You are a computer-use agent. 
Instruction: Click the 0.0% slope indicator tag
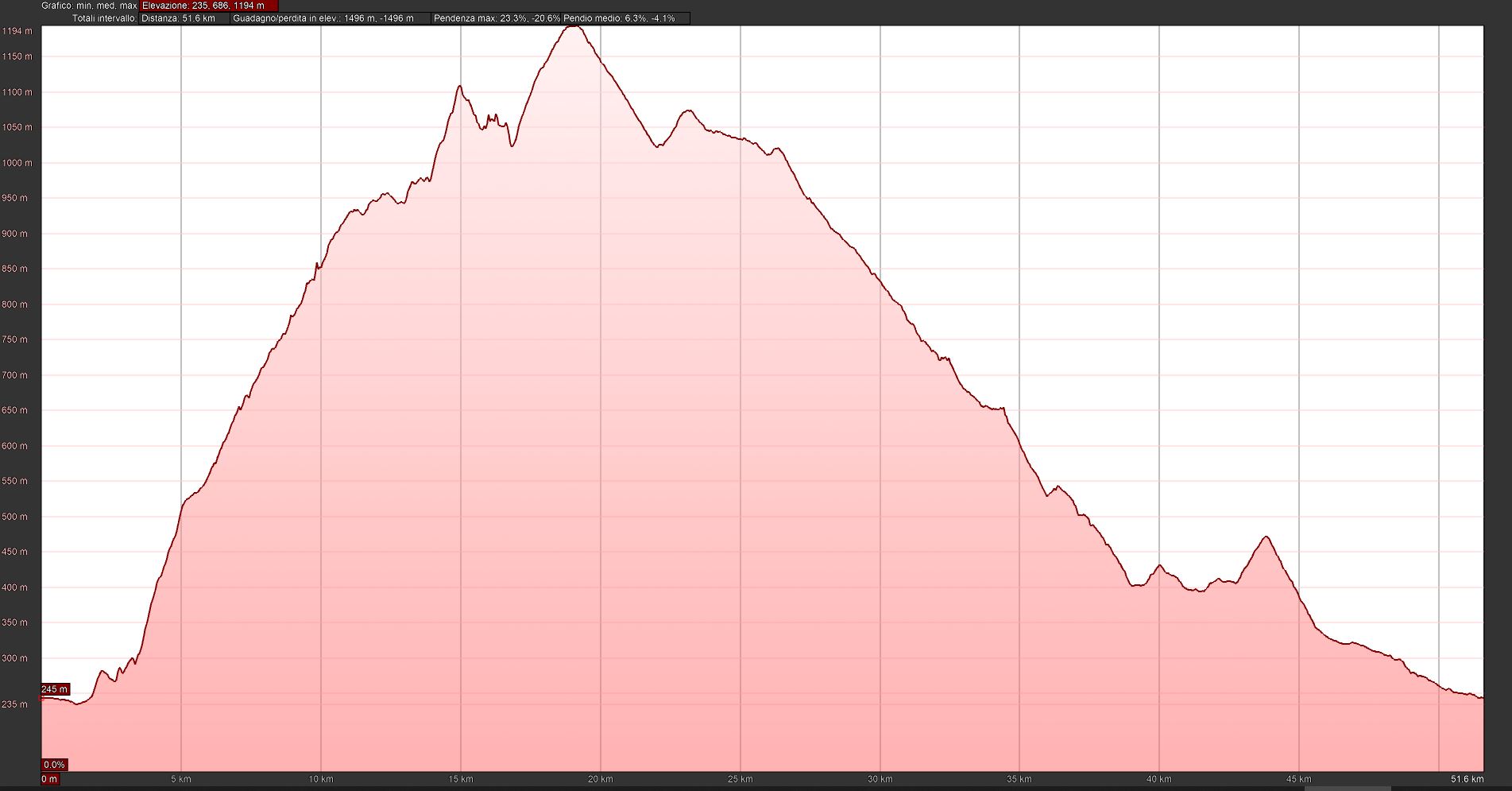pyautogui.click(x=54, y=765)
